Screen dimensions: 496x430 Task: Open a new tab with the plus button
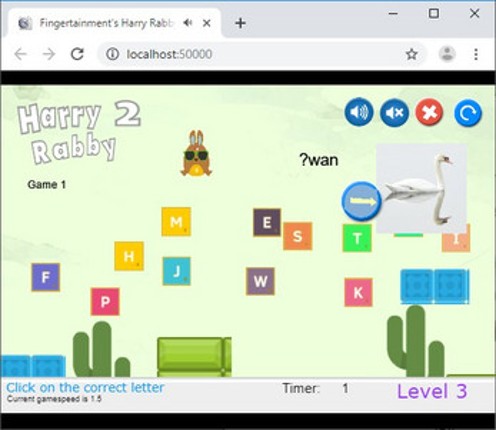240,23
